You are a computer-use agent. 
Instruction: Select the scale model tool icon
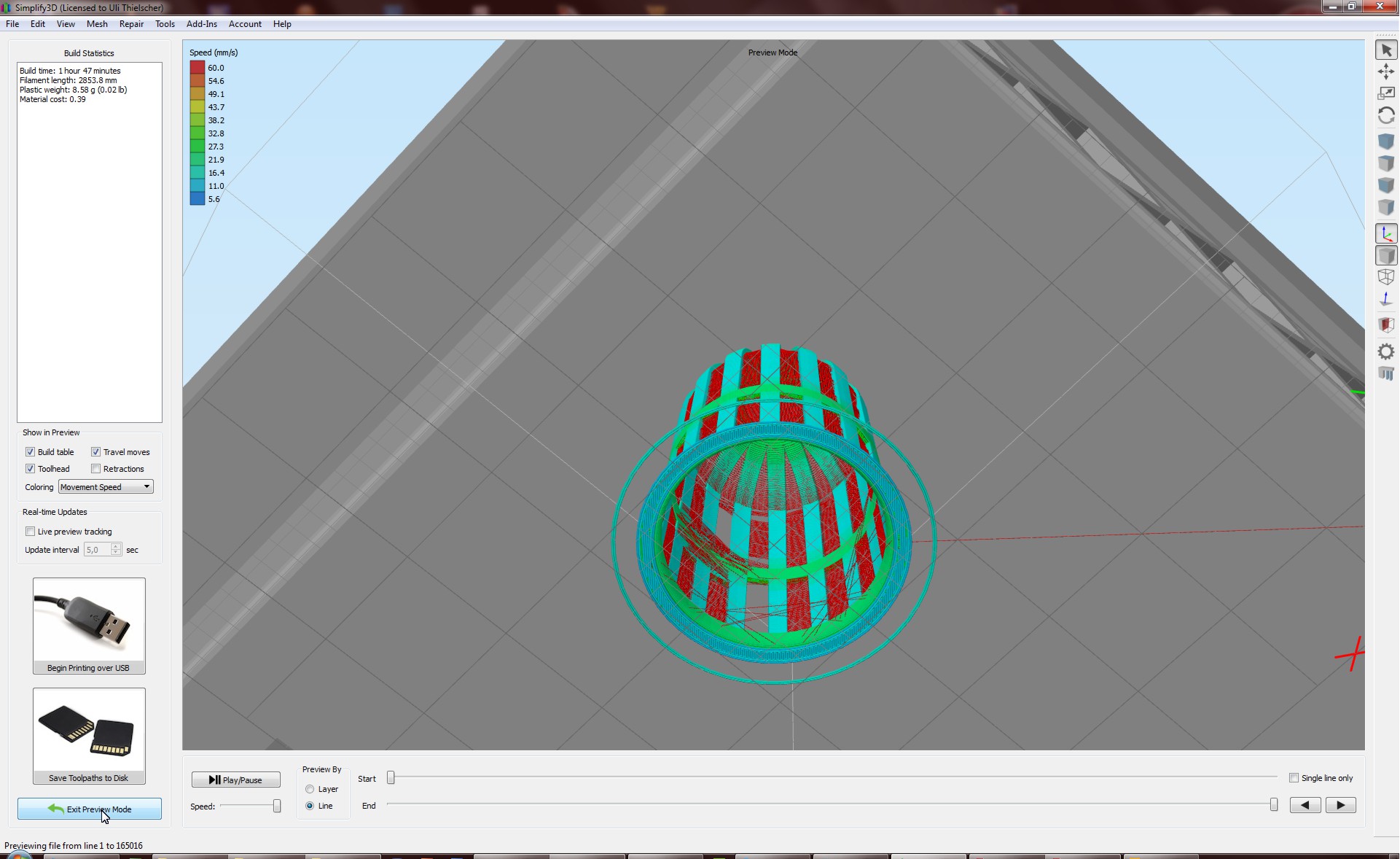[1385, 93]
